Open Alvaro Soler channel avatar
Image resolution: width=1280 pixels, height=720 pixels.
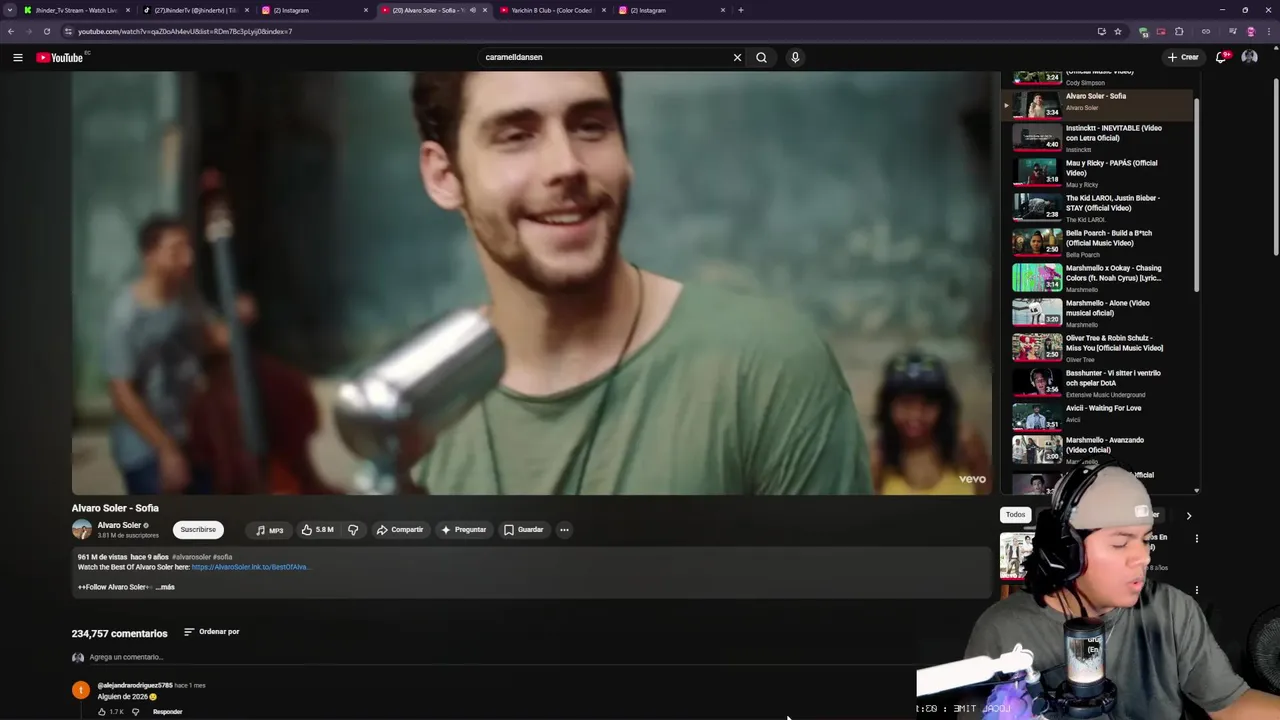(x=82, y=530)
